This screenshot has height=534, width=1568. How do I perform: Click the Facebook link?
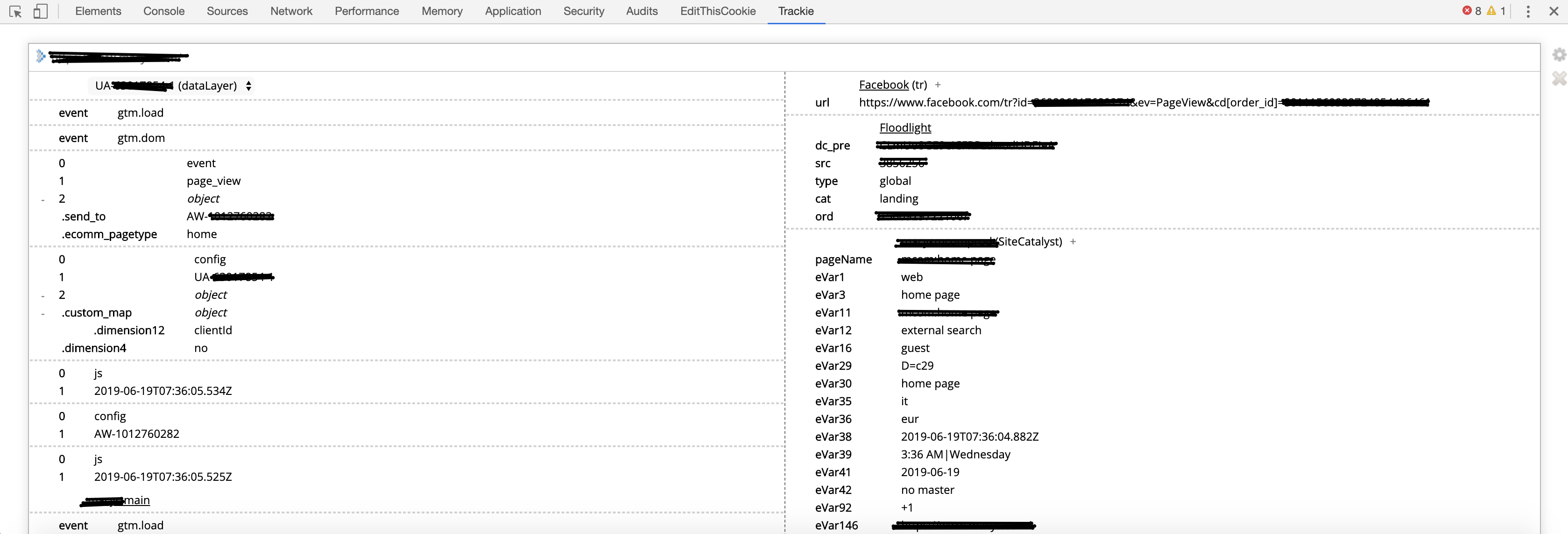[883, 84]
